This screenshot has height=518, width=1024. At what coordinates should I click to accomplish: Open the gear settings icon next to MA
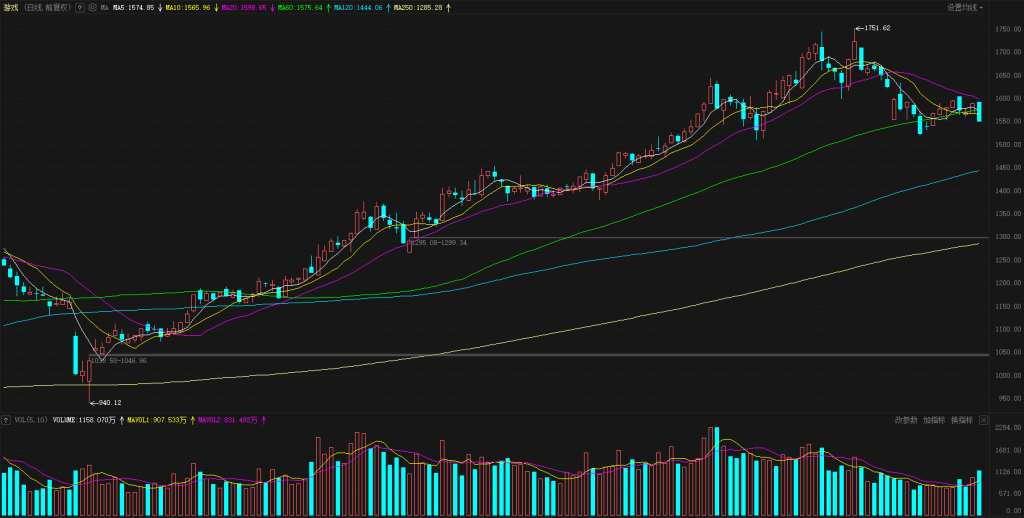click(92, 7)
